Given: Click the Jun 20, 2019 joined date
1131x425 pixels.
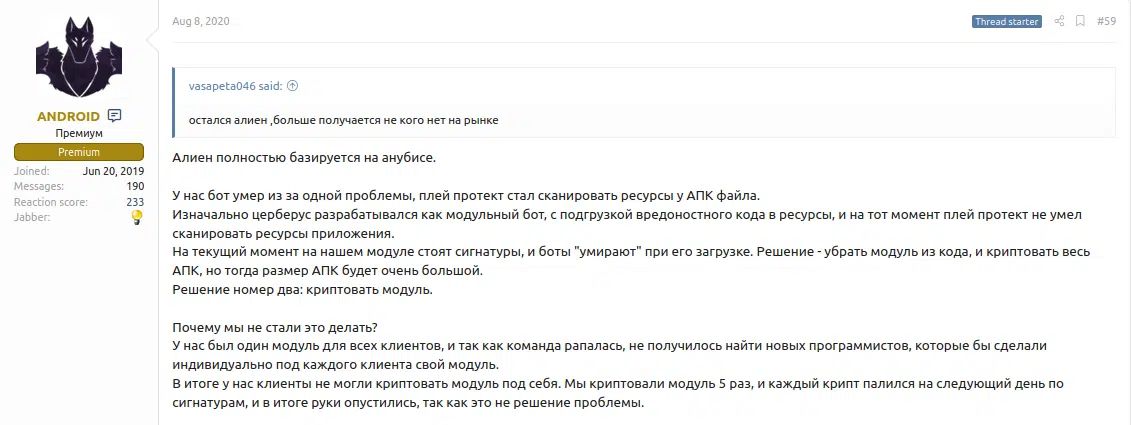Looking at the screenshot, I should (x=113, y=172).
